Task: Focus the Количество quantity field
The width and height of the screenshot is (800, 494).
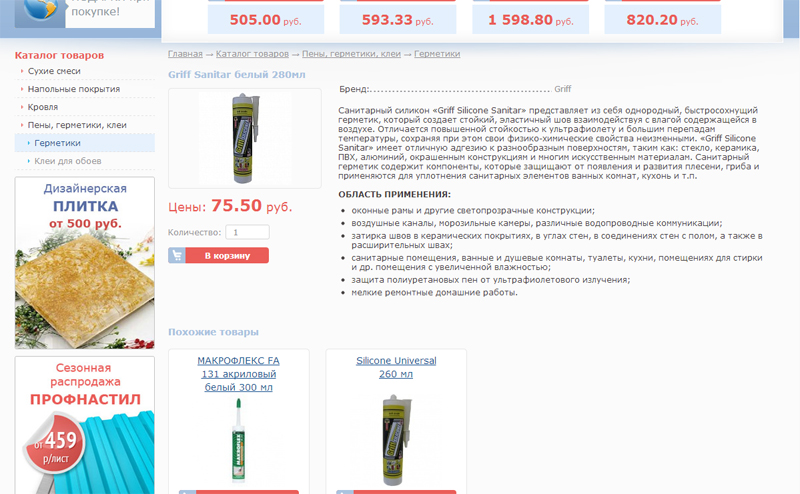Action: 247,232
